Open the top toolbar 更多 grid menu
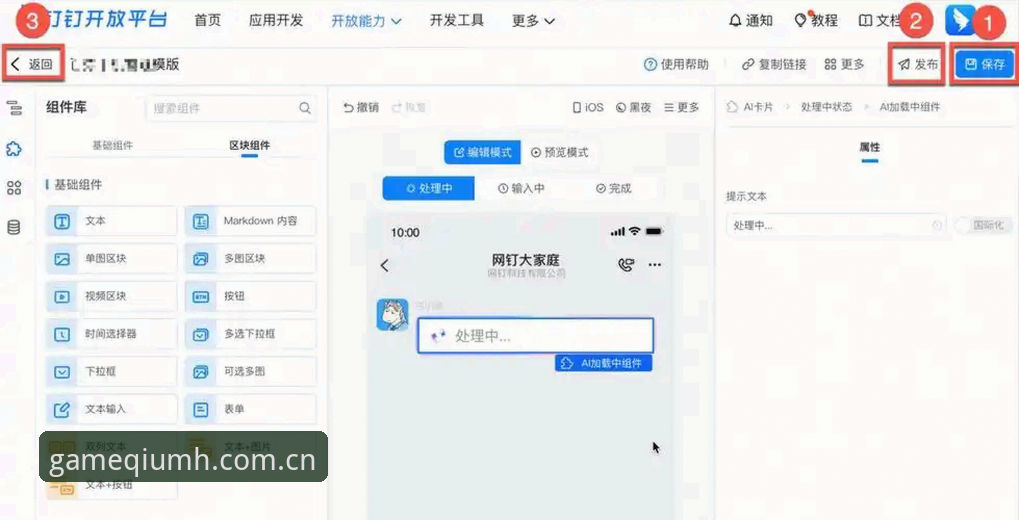The width and height of the screenshot is (1019, 520). click(x=844, y=64)
